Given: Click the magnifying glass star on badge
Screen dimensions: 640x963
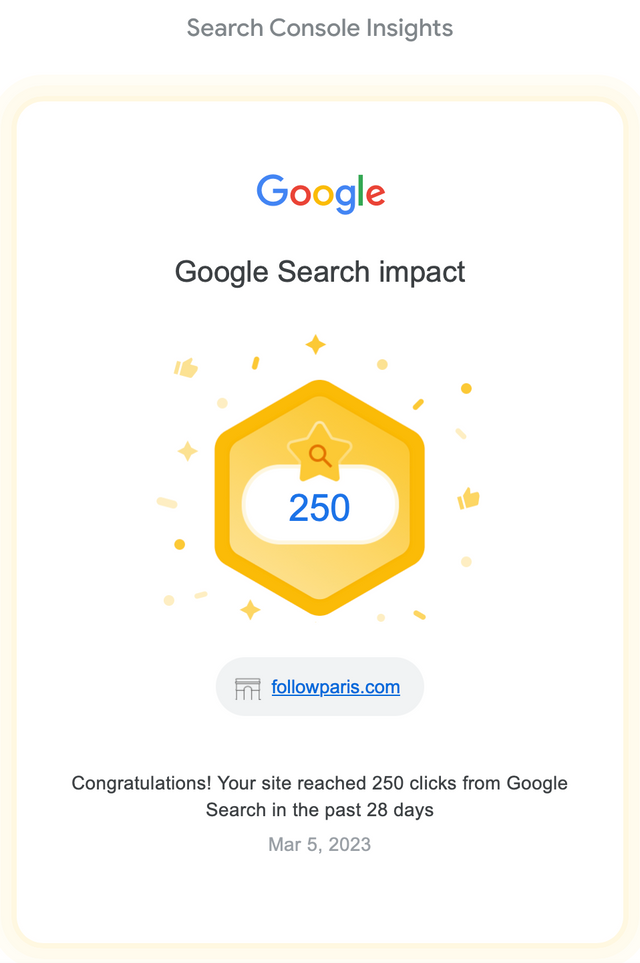Looking at the screenshot, I should click(319, 453).
